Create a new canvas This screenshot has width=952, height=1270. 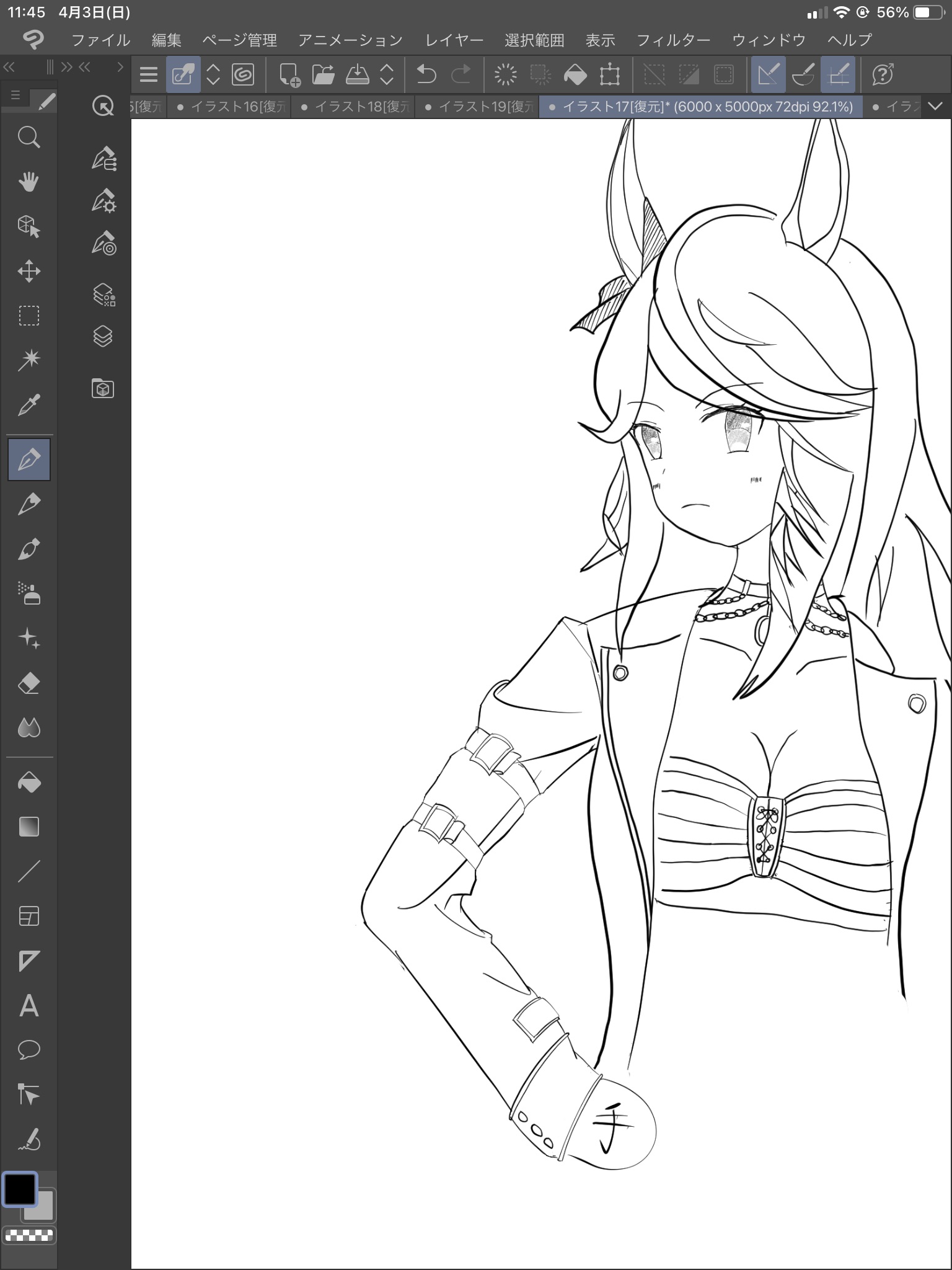pos(289,75)
